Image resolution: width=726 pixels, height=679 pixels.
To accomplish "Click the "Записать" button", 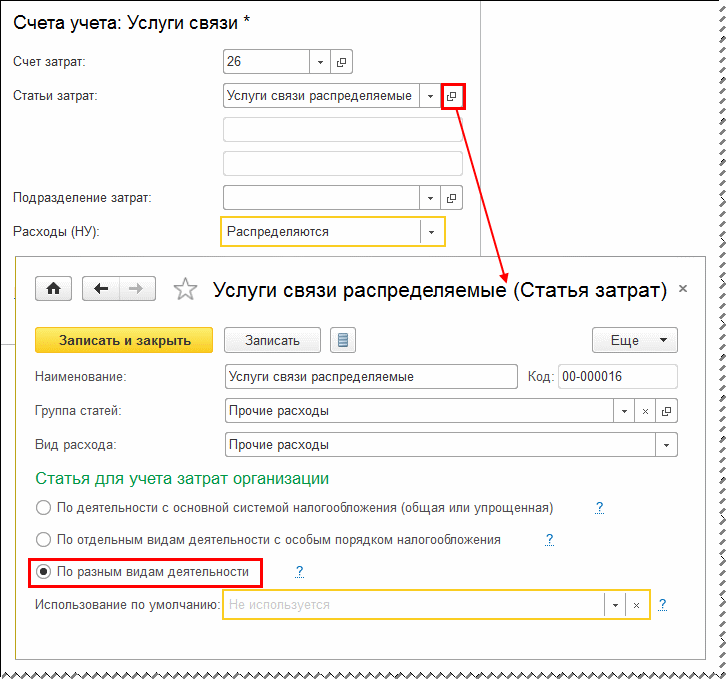I will [272, 340].
